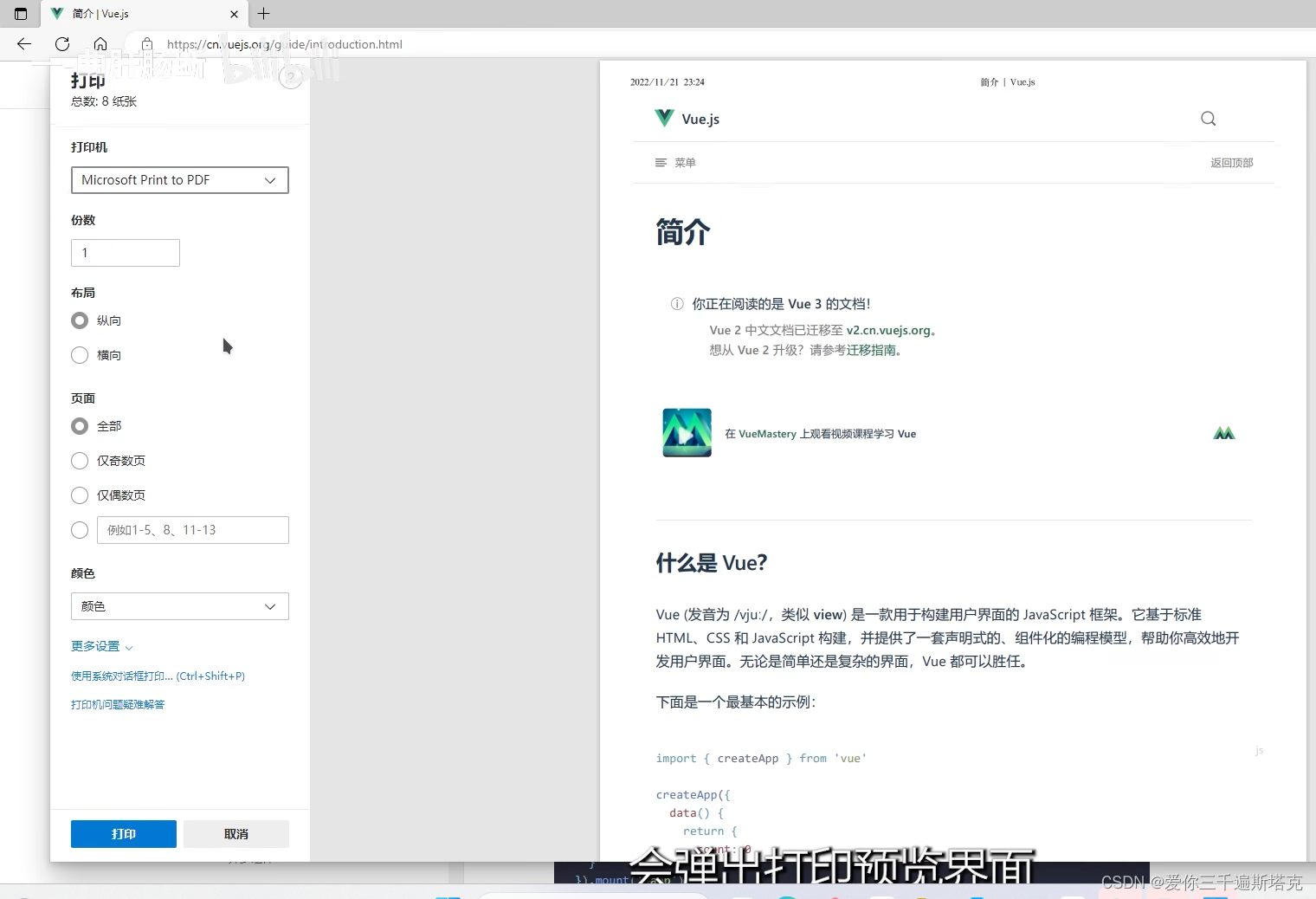This screenshot has height=899, width=1316.
Task: Refresh the page with the reload icon
Action: coord(61,44)
